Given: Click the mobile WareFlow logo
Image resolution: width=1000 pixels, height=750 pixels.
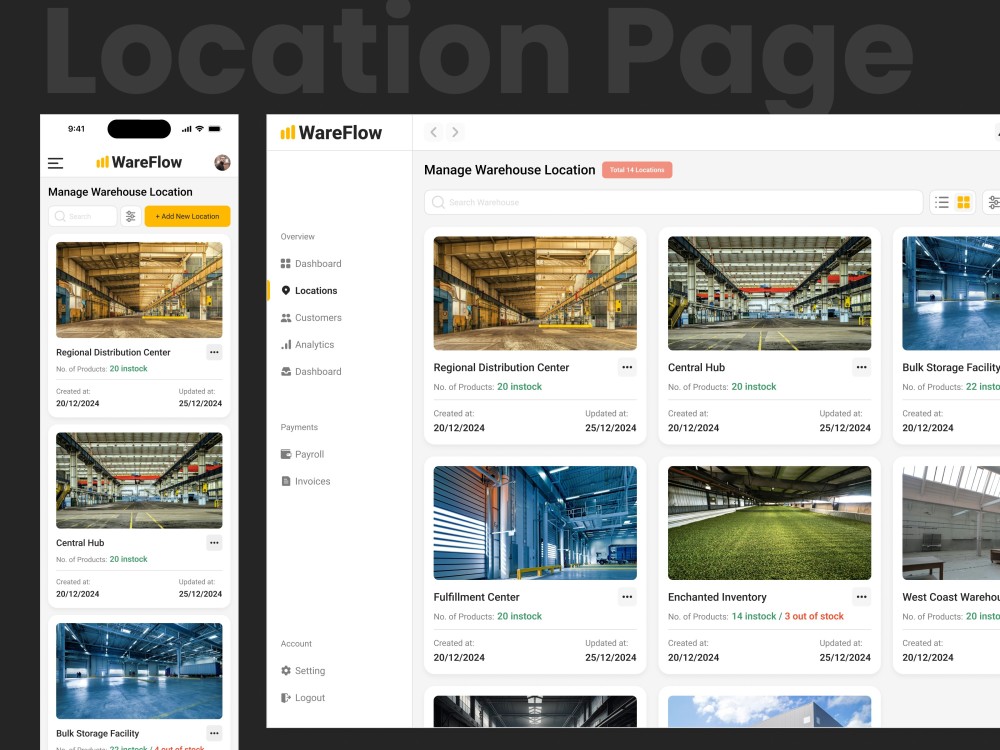Looking at the screenshot, I should pyautogui.click(x=139, y=162).
